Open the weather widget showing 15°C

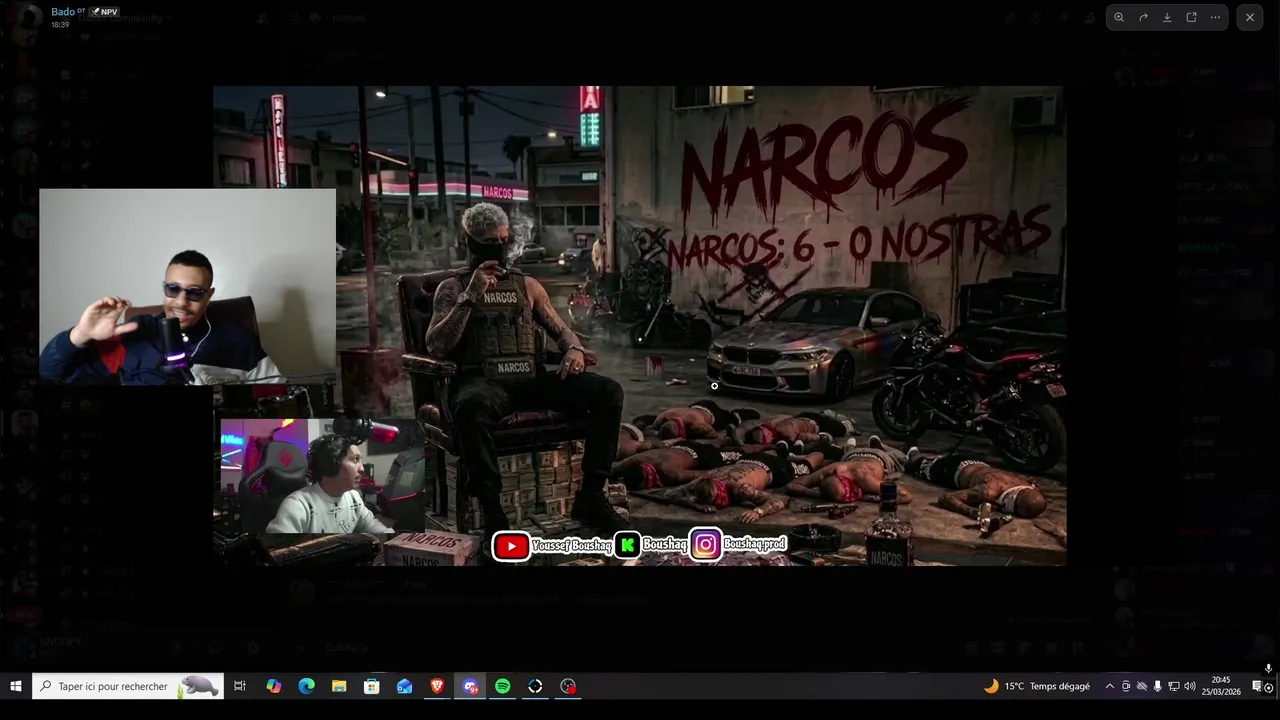(1037, 686)
